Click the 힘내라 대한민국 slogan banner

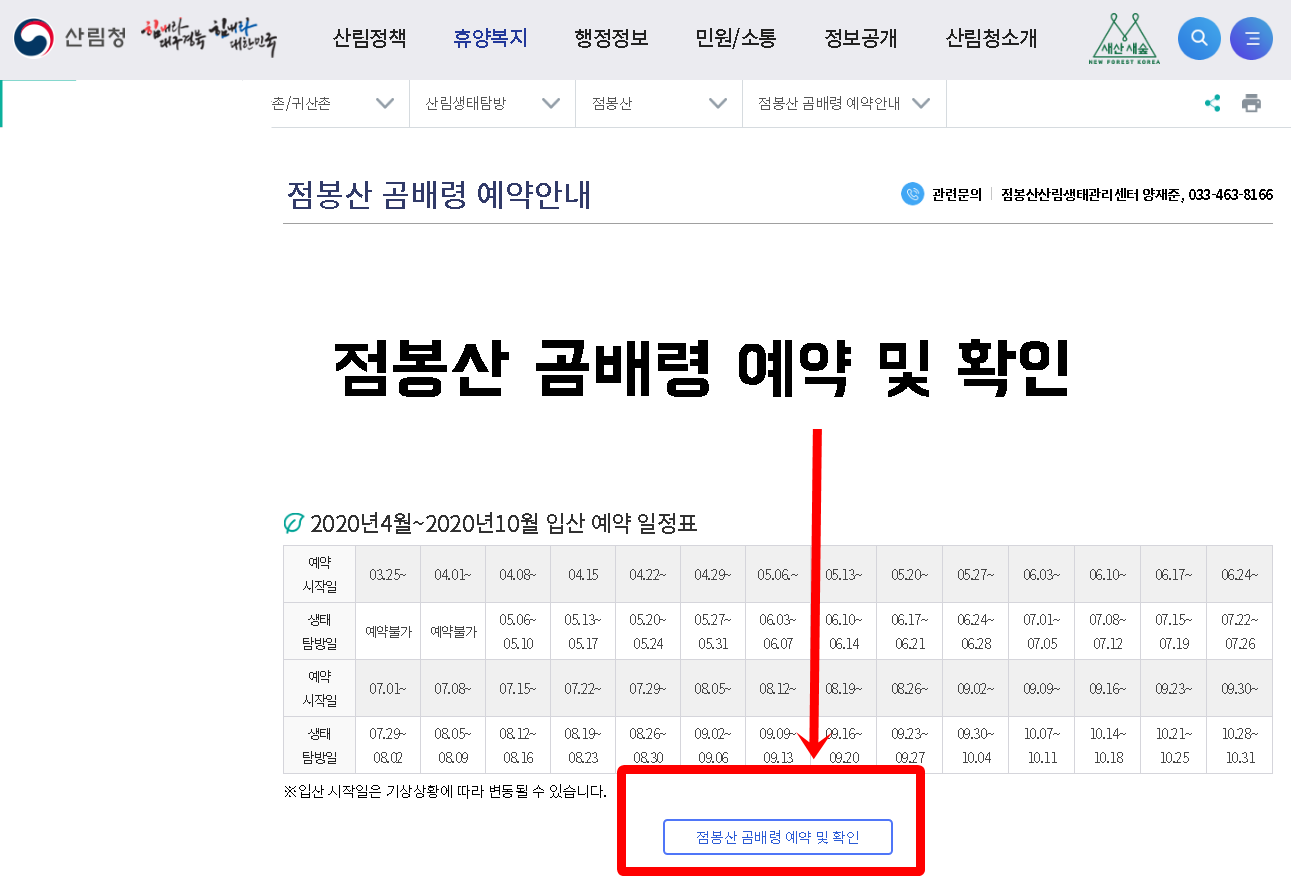click(209, 38)
